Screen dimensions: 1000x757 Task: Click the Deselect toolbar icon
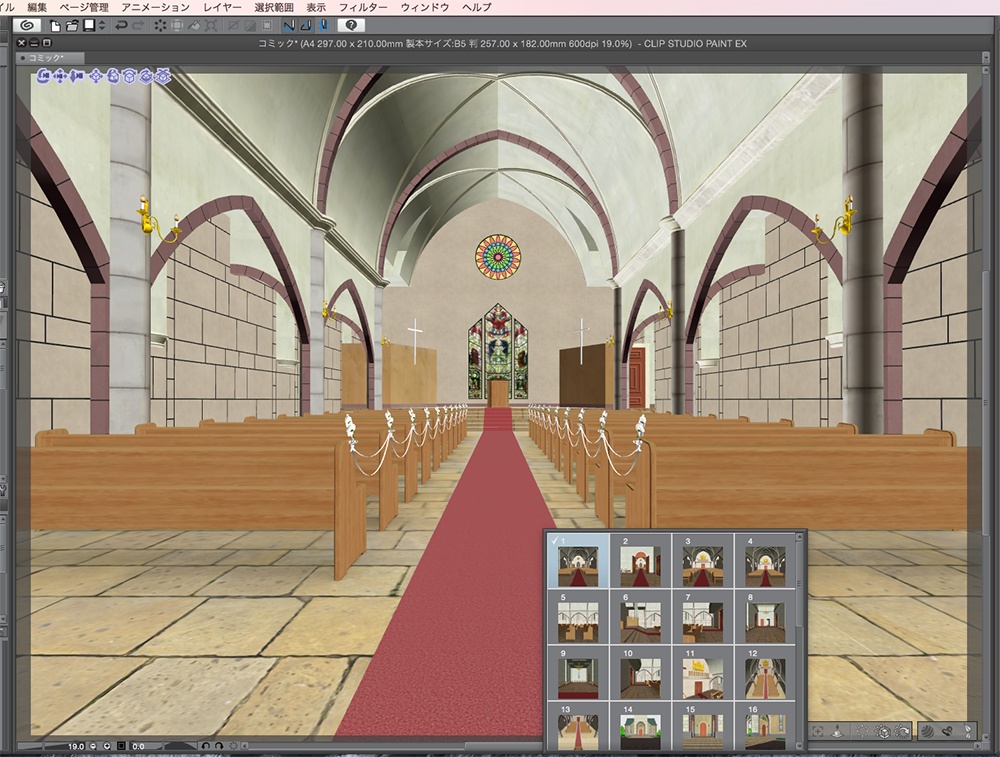233,26
